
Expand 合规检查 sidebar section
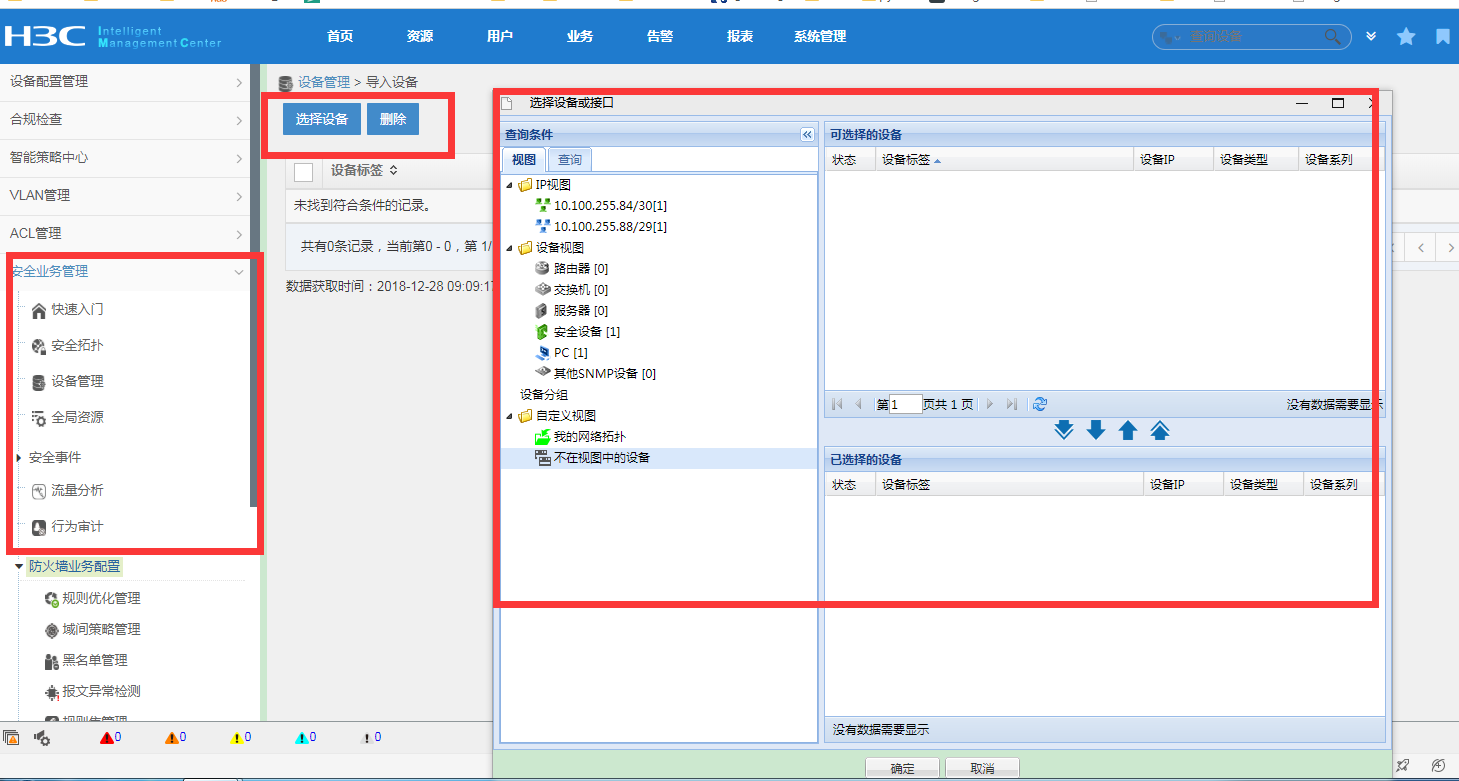(x=125, y=119)
